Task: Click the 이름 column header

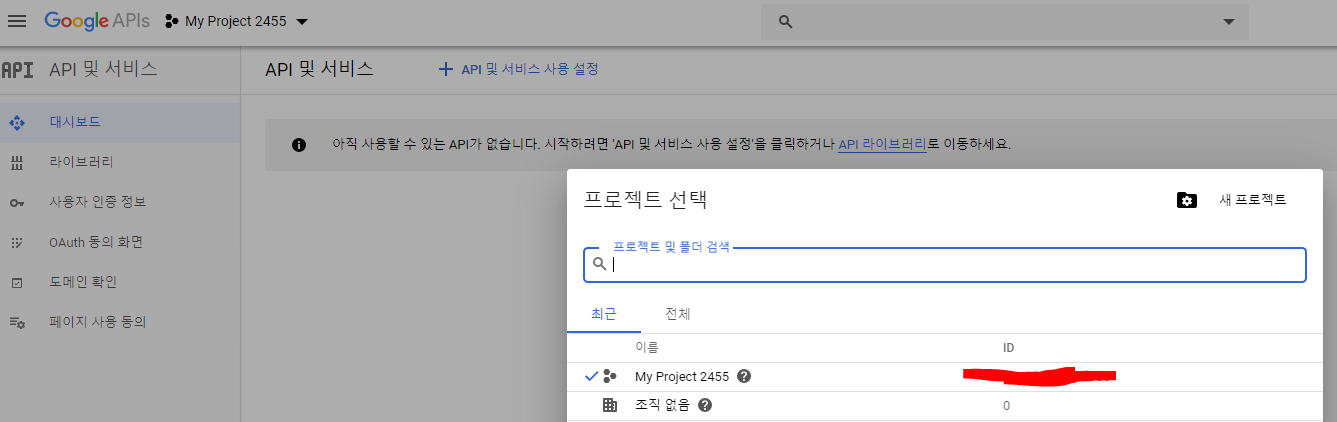Action: (646, 348)
